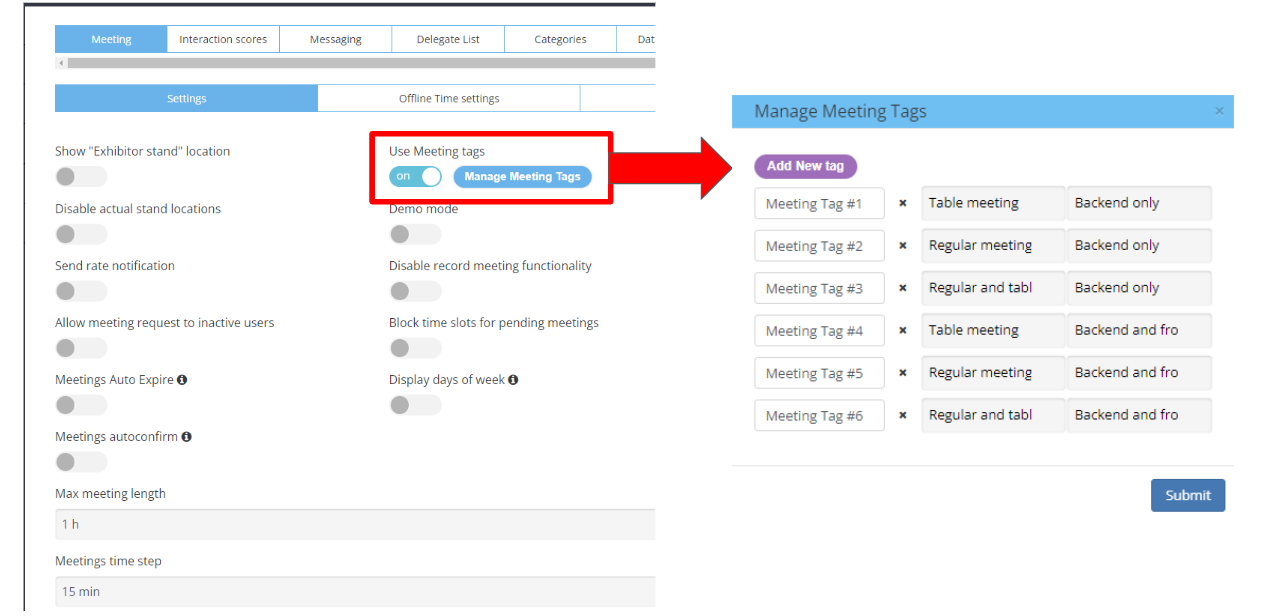
Task: Edit the Meeting Tag #1 name field
Action: pyautogui.click(x=819, y=203)
